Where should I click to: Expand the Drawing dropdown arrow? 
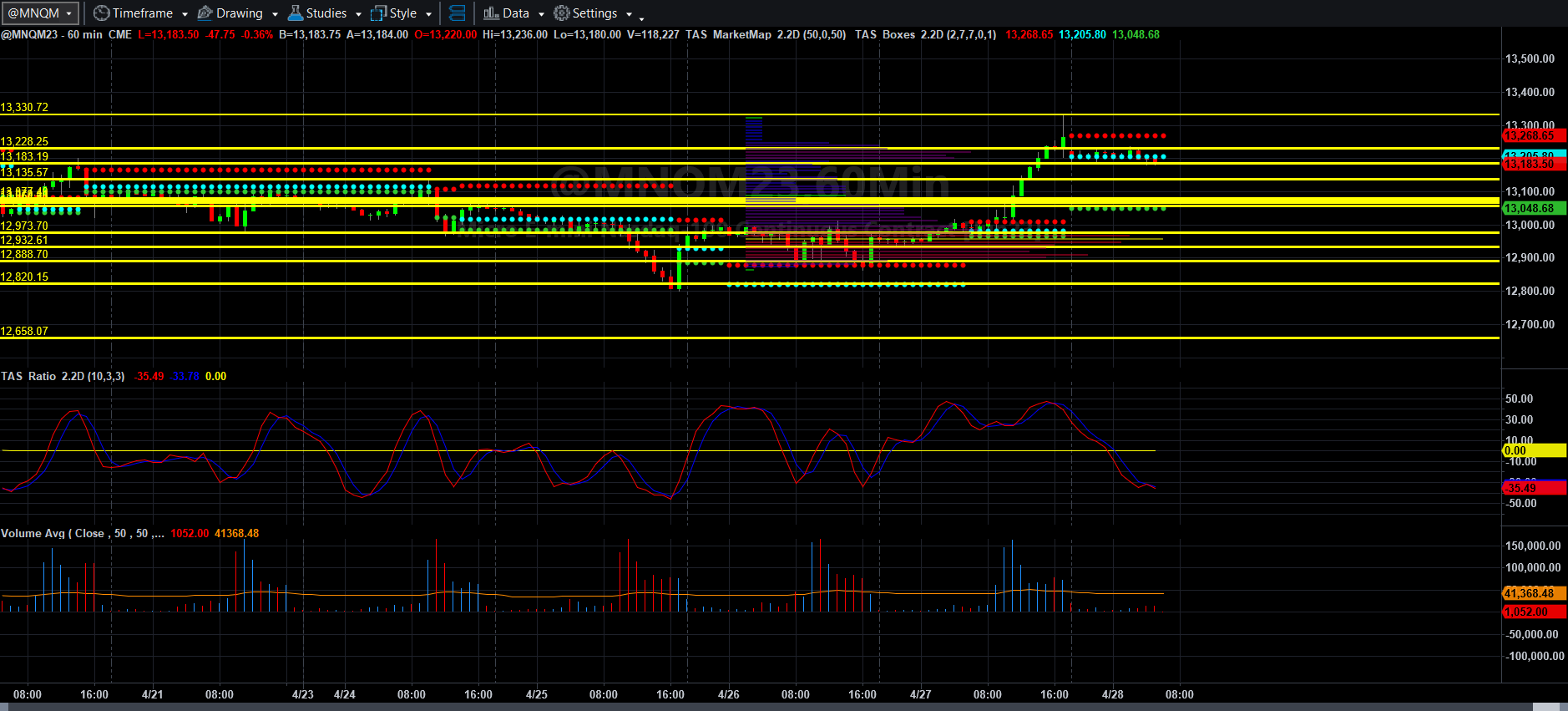(x=275, y=14)
